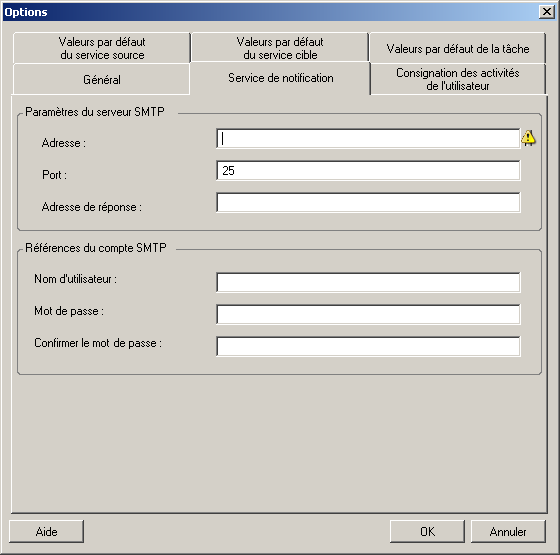This screenshot has width=560, height=555.
Task: Click the SMTP Adresse input field
Action: [x=368, y=139]
